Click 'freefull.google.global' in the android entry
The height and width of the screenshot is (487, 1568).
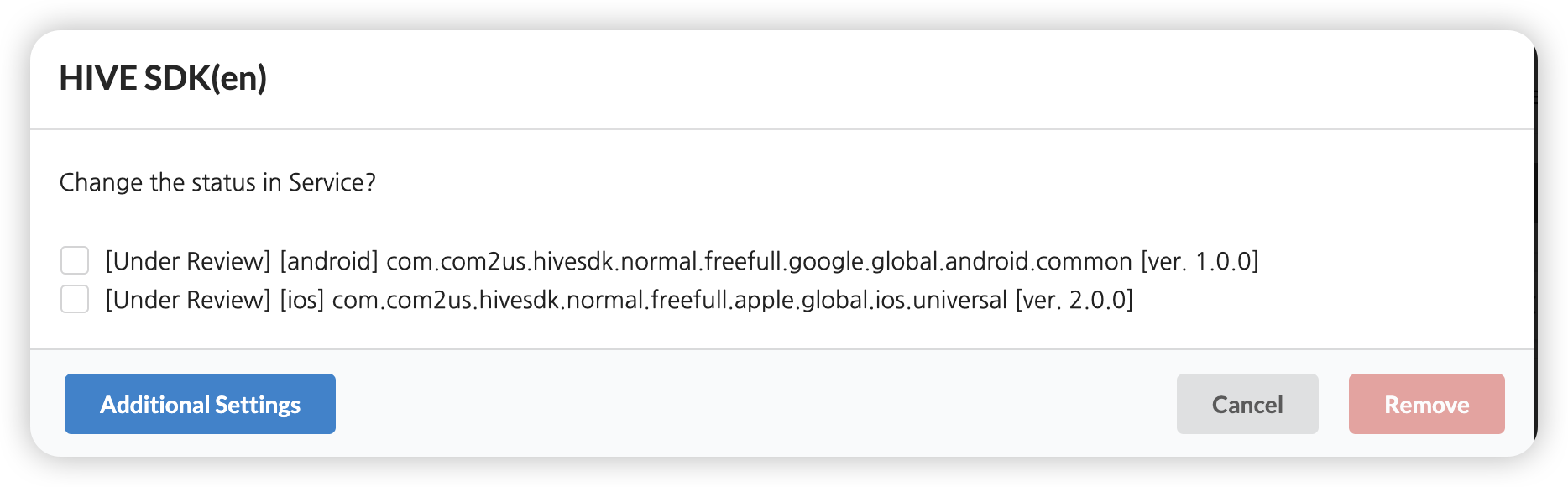click(823, 261)
